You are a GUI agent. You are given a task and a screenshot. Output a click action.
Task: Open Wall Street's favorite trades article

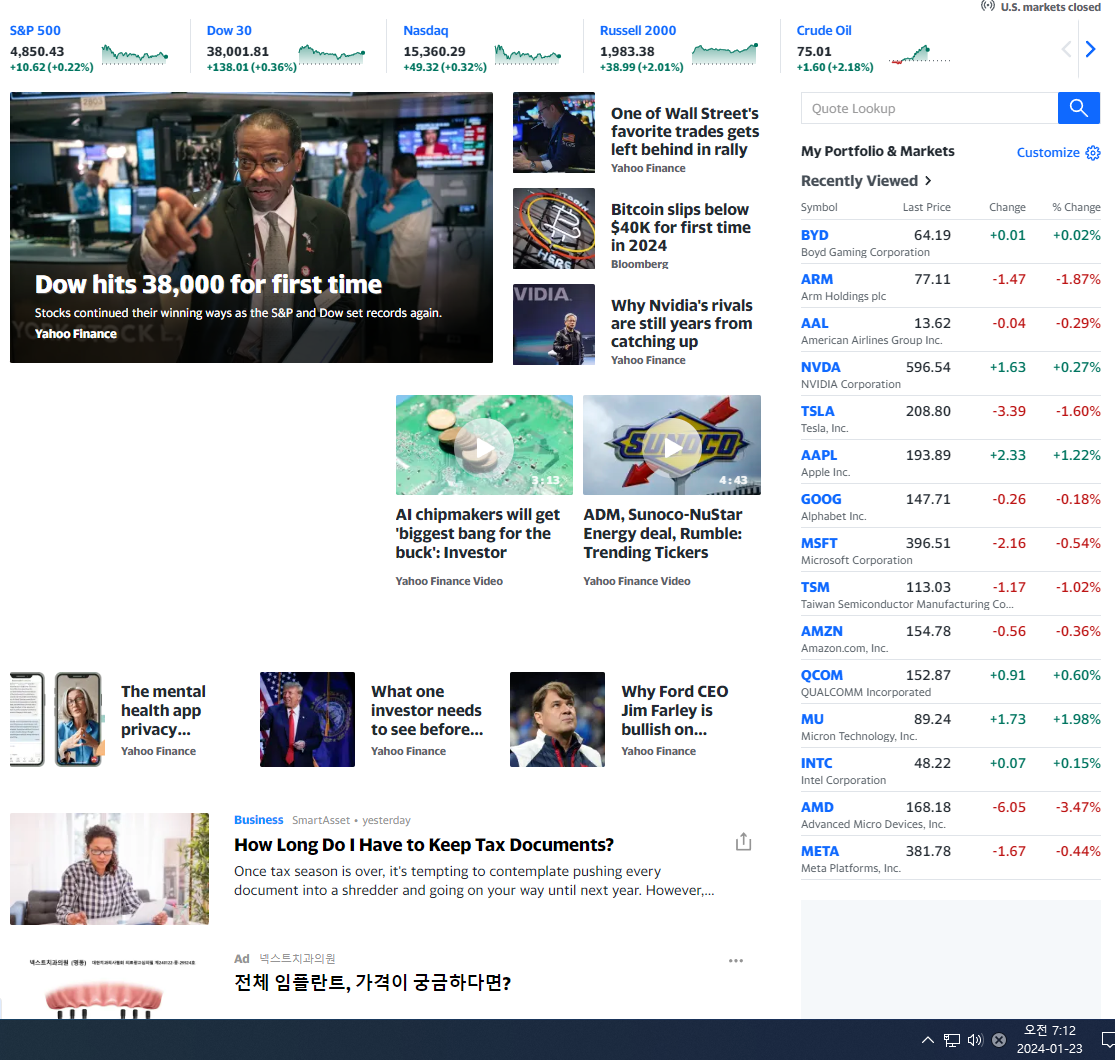(x=685, y=132)
